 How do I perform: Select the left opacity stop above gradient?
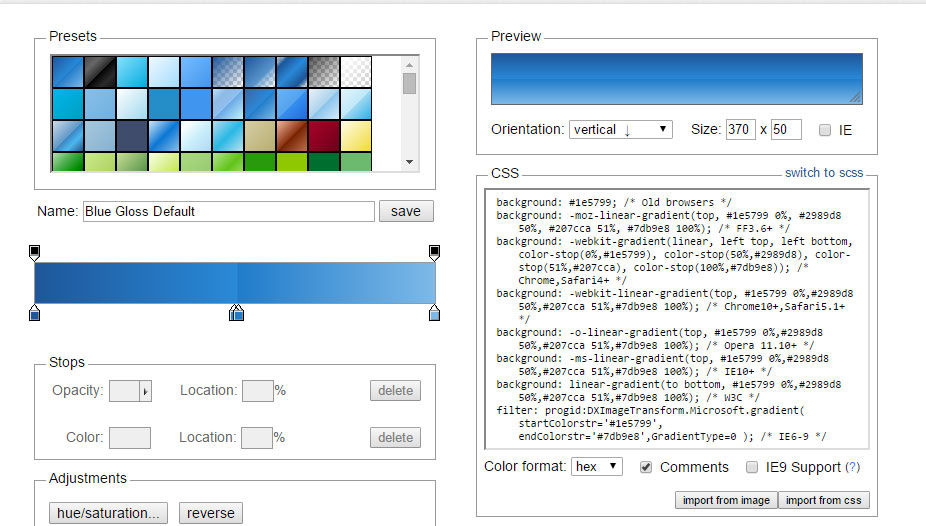(x=34, y=253)
